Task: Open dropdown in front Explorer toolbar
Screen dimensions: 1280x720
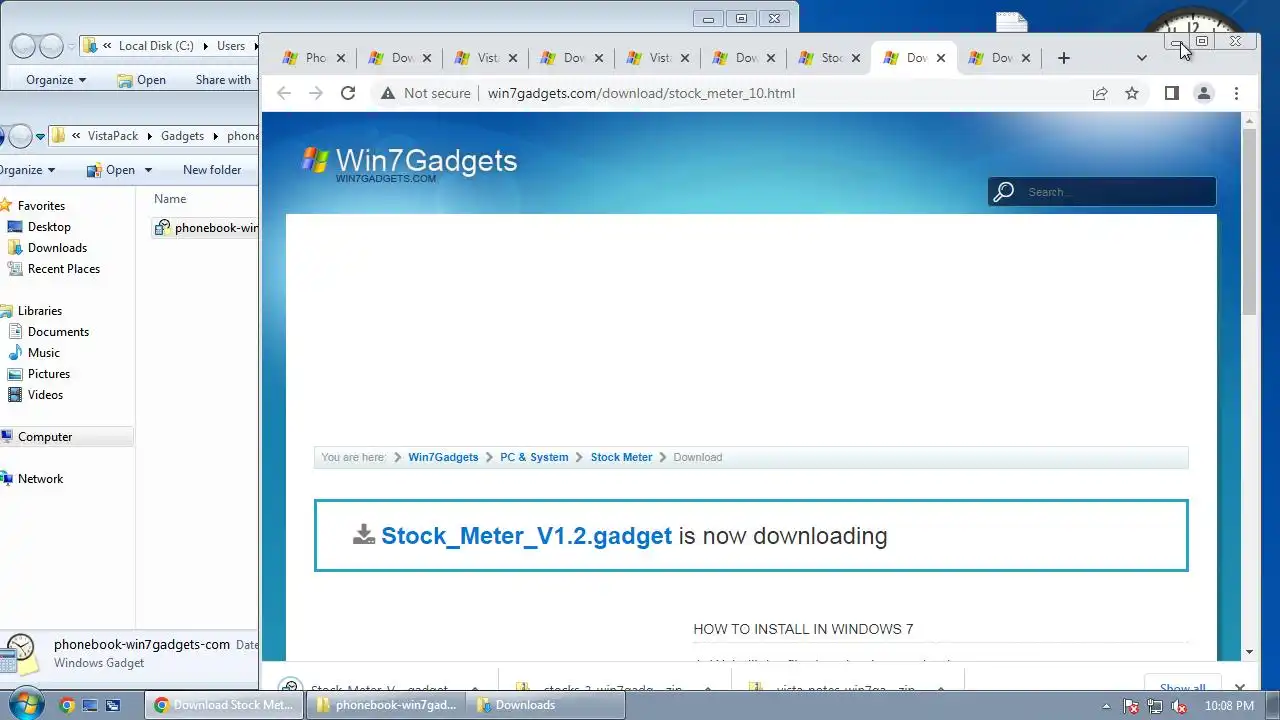Action: click(149, 170)
